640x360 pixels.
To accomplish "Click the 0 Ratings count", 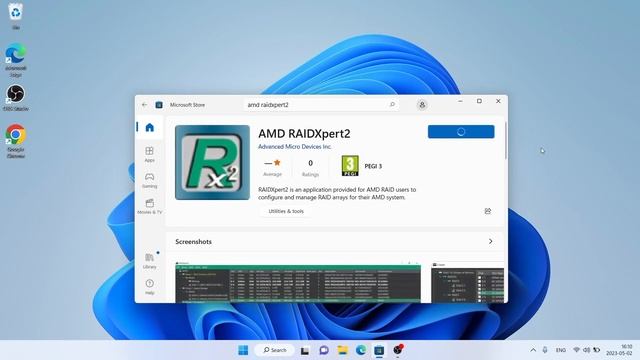I will (310, 168).
